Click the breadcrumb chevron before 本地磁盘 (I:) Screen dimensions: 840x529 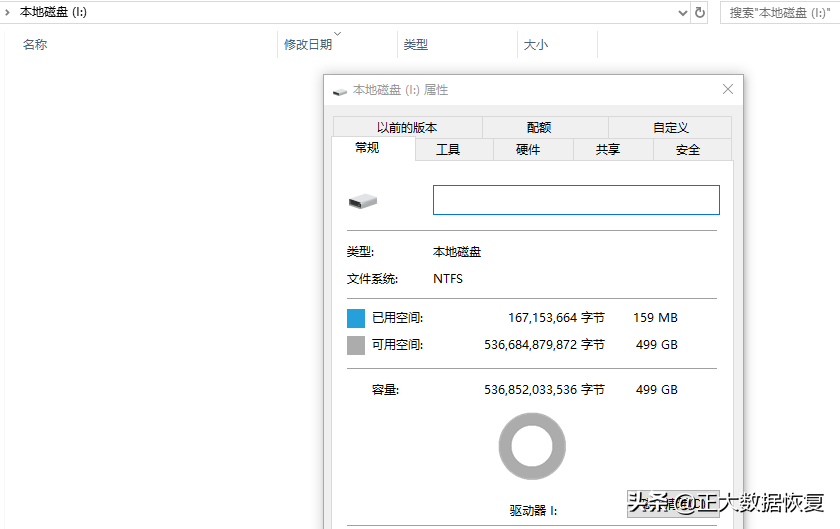[x=7, y=12]
